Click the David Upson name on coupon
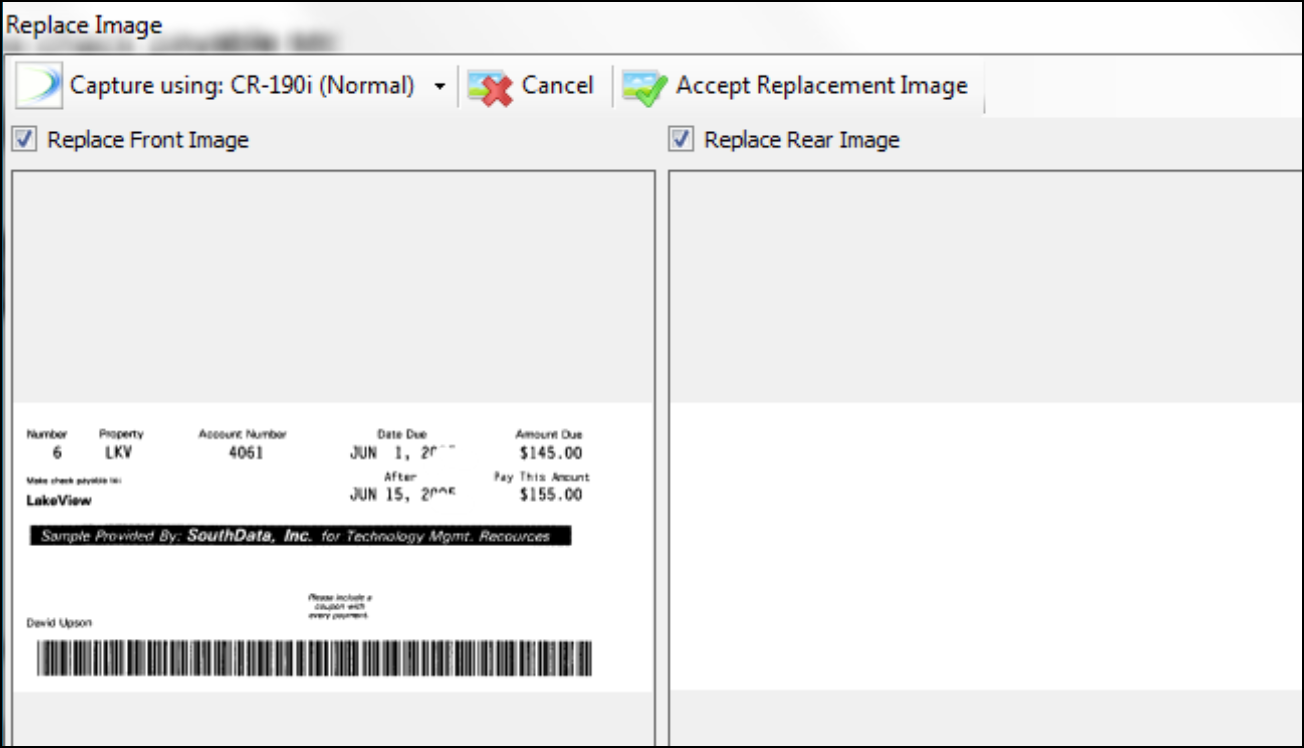 click(x=59, y=623)
